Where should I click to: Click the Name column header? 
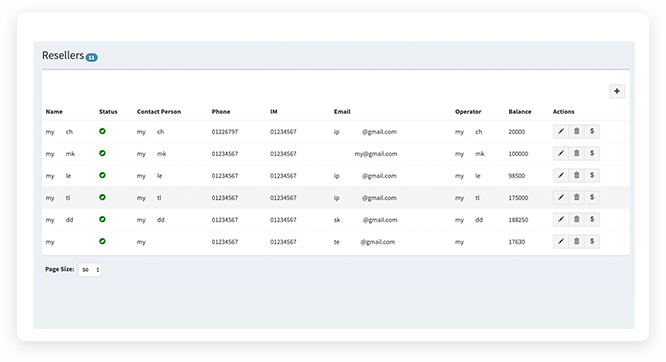pyautogui.click(x=54, y=112)
